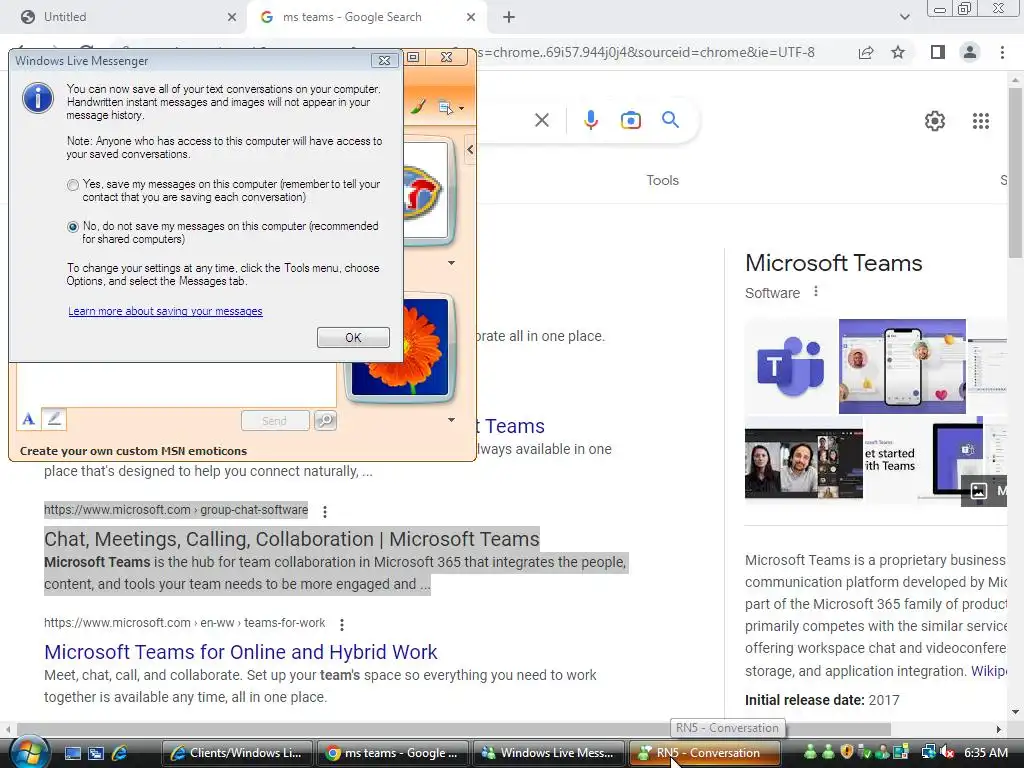Image resolution: width=1024 pixels, height=768 pixels.
Task: Click the page vertical scrollbar
Action: click(x=1015, y=172)
